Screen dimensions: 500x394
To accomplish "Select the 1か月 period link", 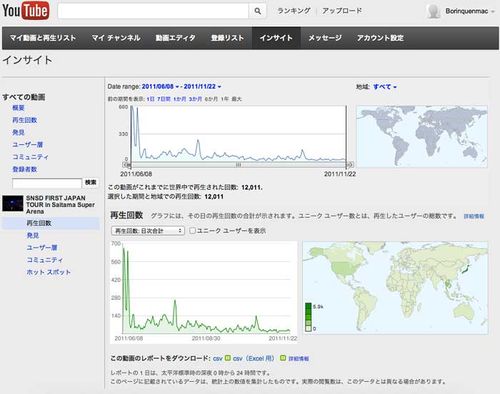I will pyautogui.click(x=180, y=99).
